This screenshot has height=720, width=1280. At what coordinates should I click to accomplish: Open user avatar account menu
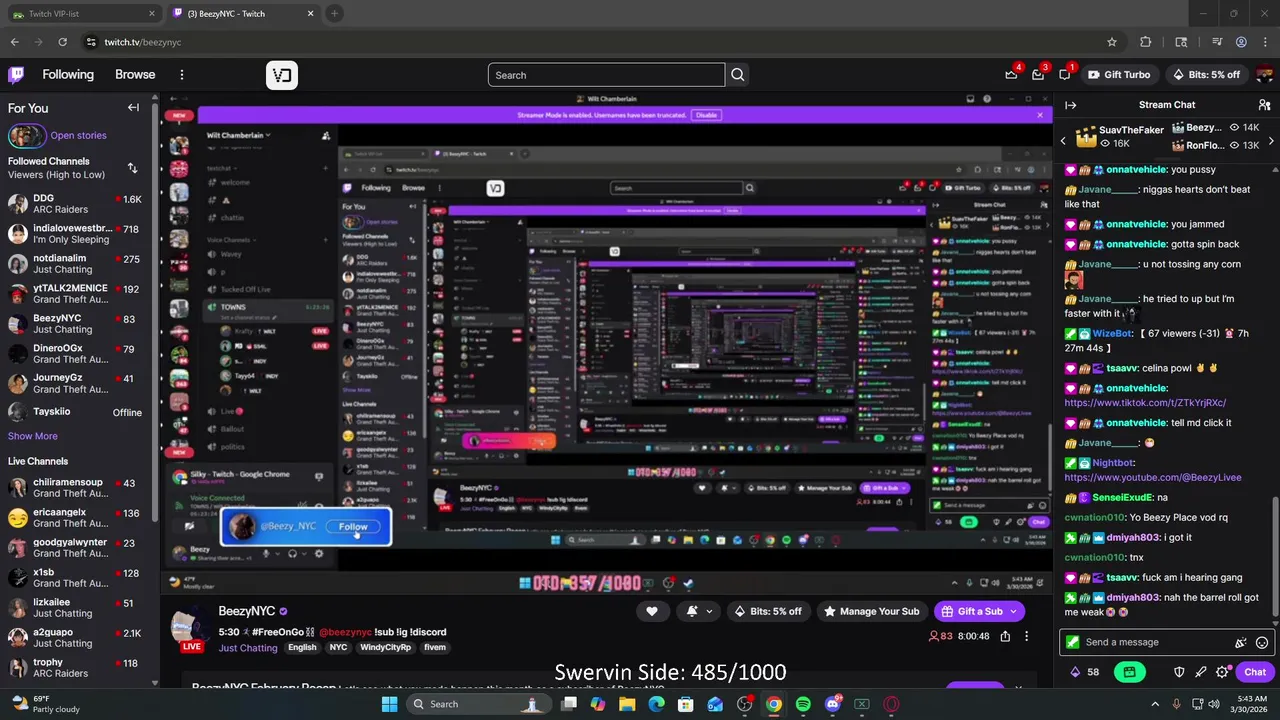click(x=1266, y=75)
